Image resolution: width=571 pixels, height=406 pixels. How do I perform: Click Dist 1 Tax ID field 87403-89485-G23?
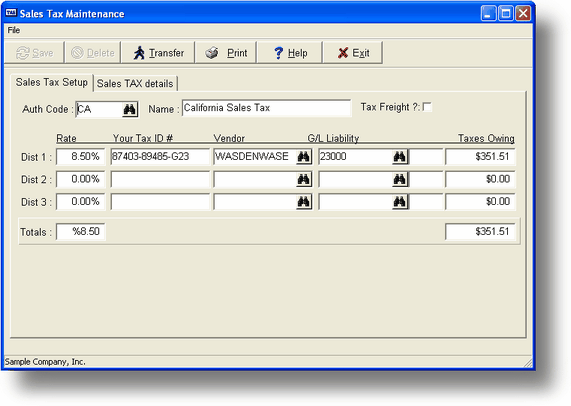[x=160, y=157]
